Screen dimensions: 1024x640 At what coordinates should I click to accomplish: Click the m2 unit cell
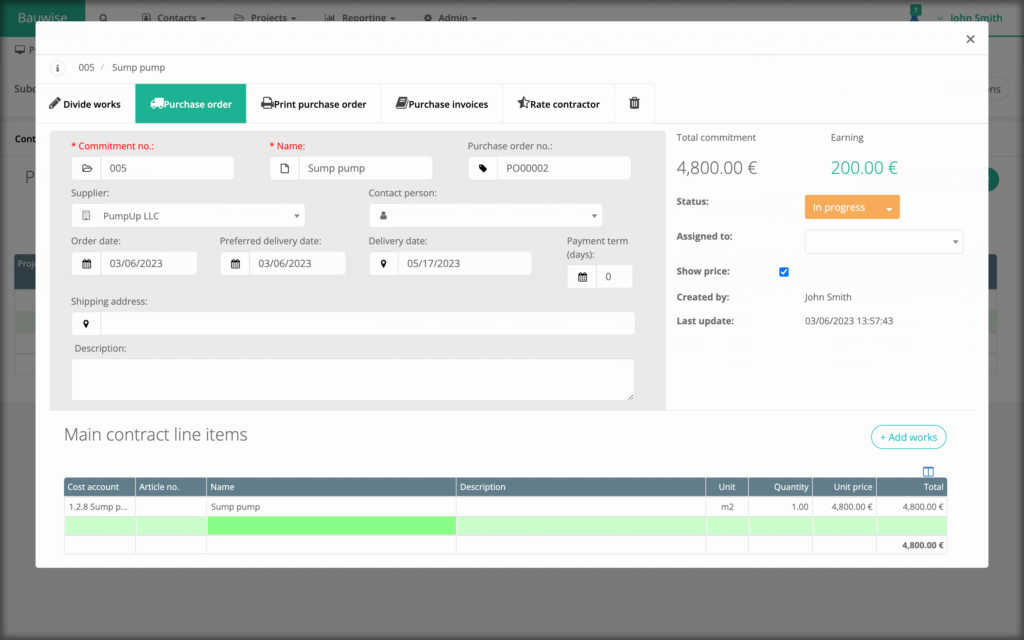point(727,506)
